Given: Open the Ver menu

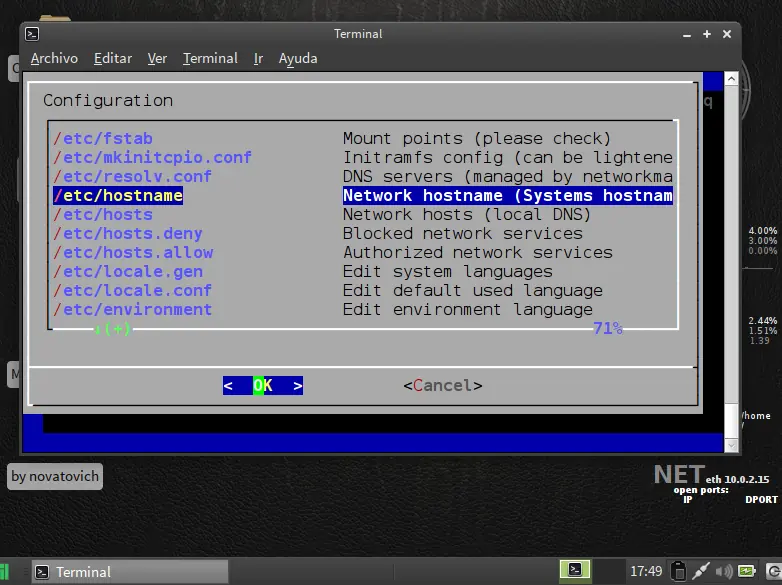Looking at the screenshot, I should [x=157, y=58].
